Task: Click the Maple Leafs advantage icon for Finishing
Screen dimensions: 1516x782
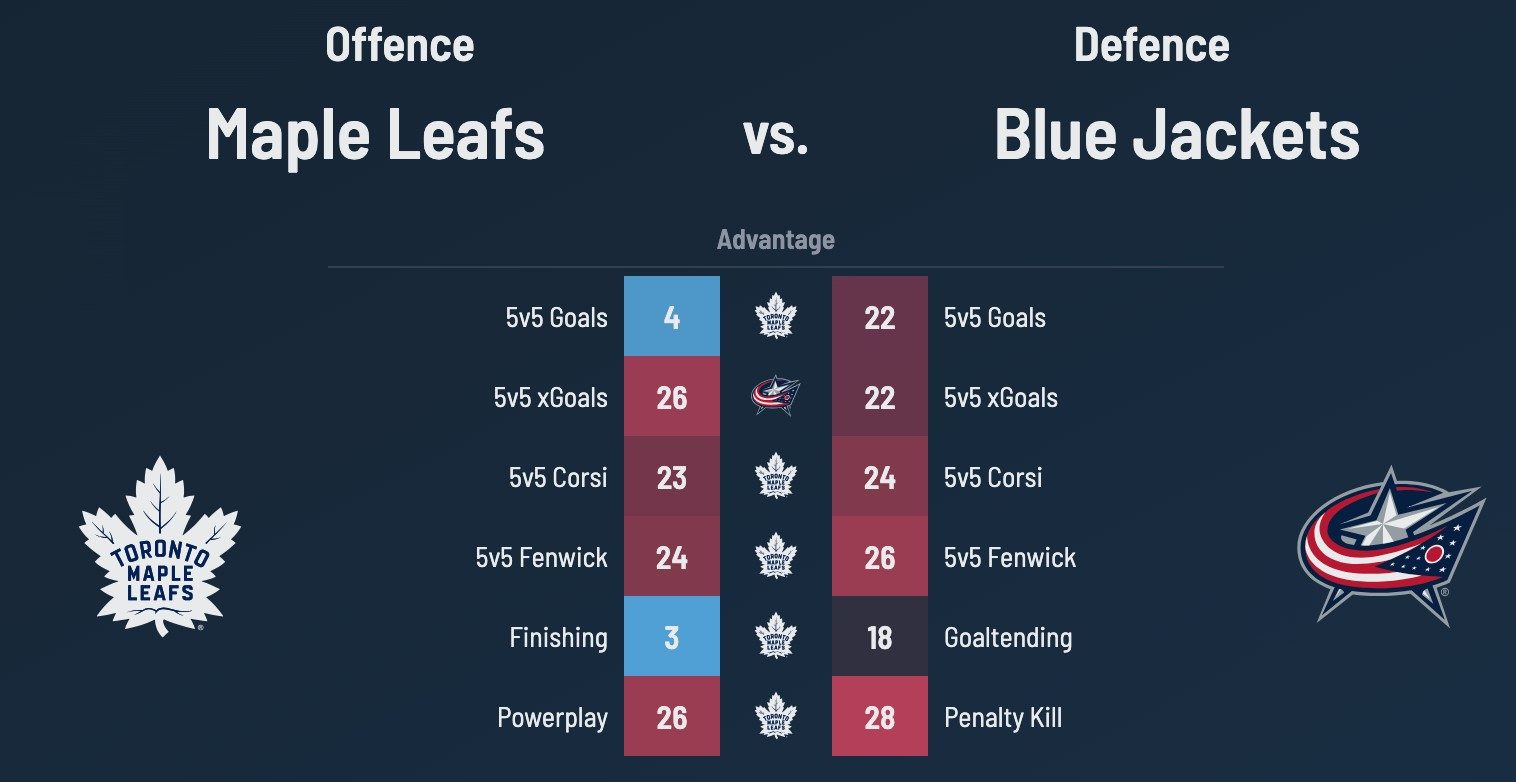Action: point(775,637)
